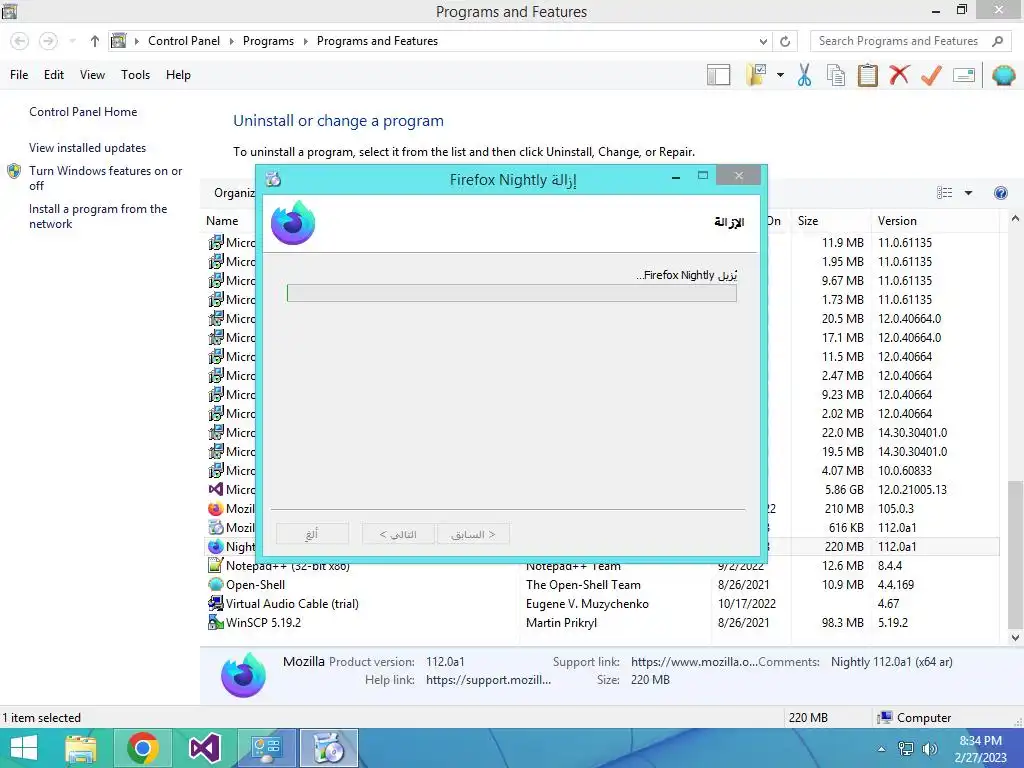Click the Back (السابق) button in uninstaller
Screen dimensions: 1024x768
(473, 534)
